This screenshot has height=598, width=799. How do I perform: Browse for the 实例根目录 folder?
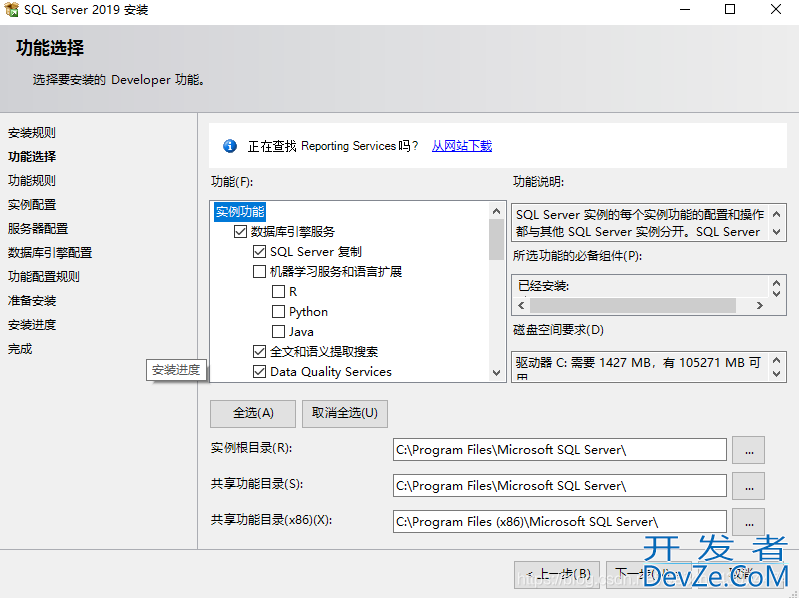click(x=749, y=450)
